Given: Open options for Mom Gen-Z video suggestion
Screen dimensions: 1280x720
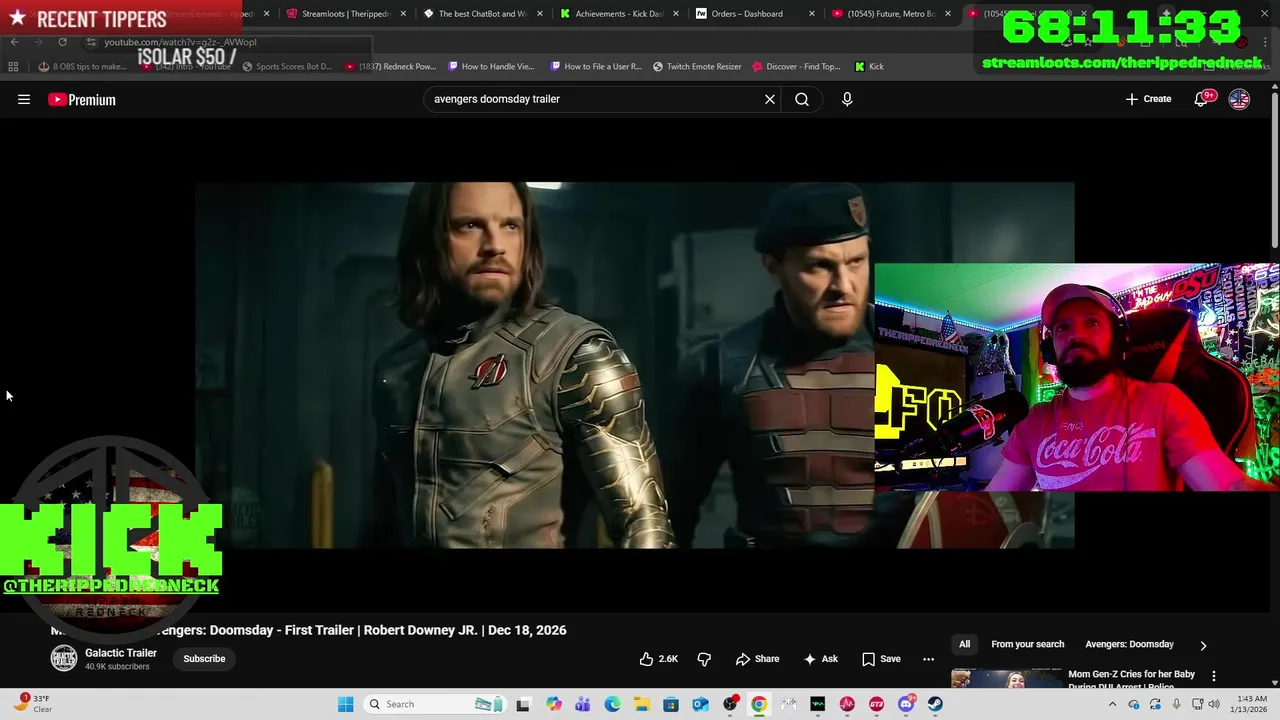Looking at the screenshot, I should (1214, 676).
